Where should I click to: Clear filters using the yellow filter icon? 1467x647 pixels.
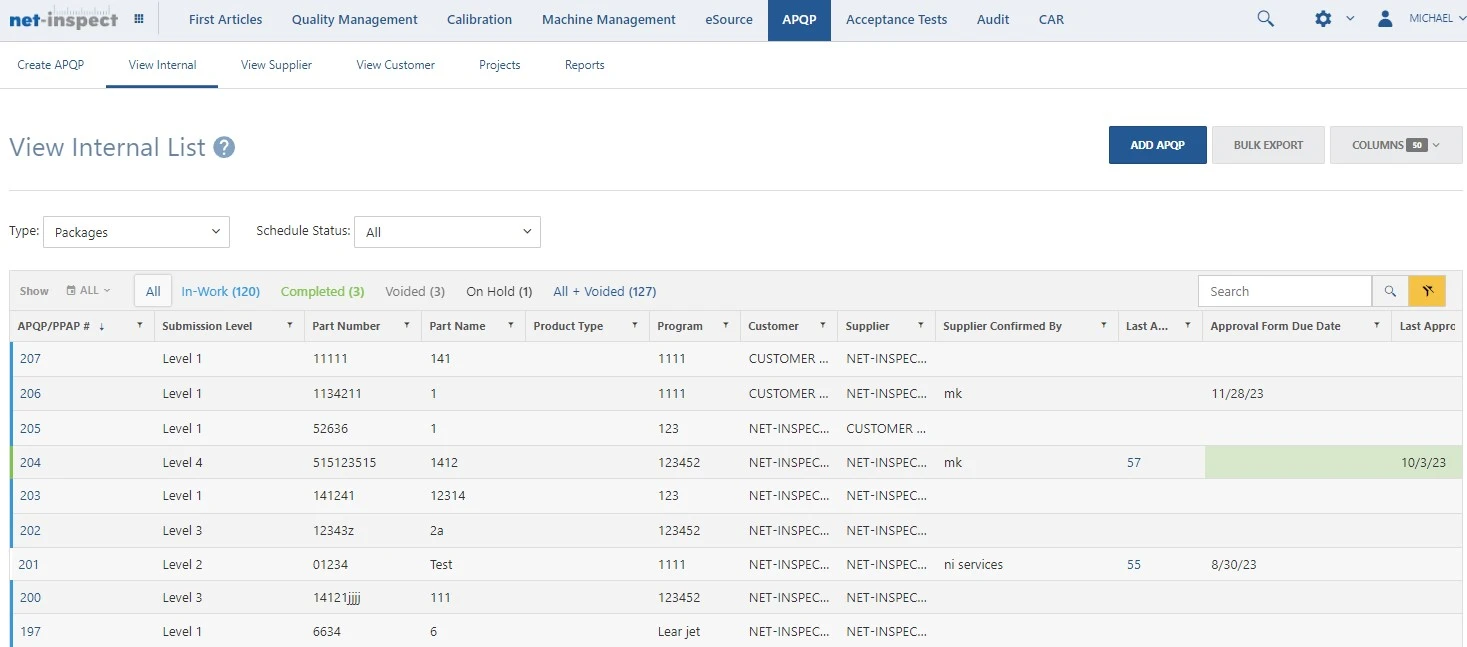click(x=1426, y=290)
